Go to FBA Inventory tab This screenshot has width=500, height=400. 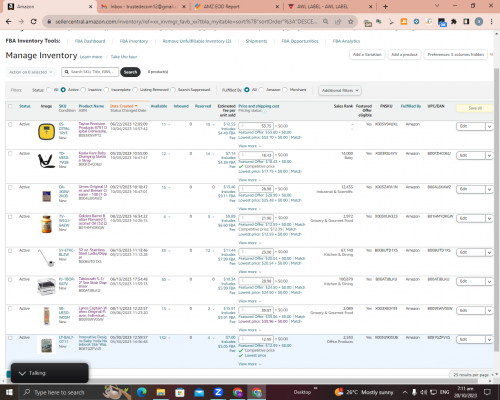click(134, 41)
